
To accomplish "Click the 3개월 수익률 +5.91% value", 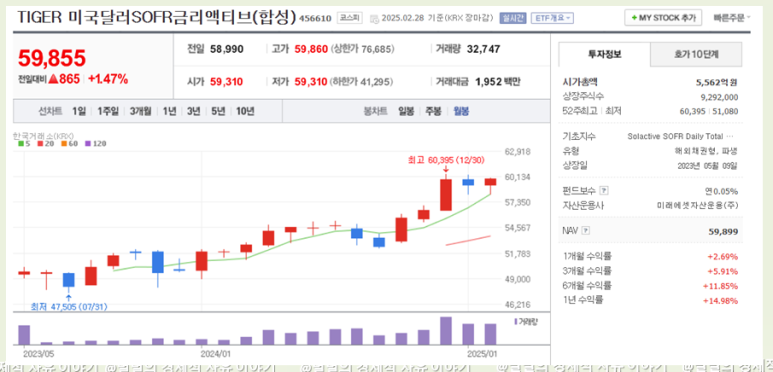I will [x=722, y=271].
